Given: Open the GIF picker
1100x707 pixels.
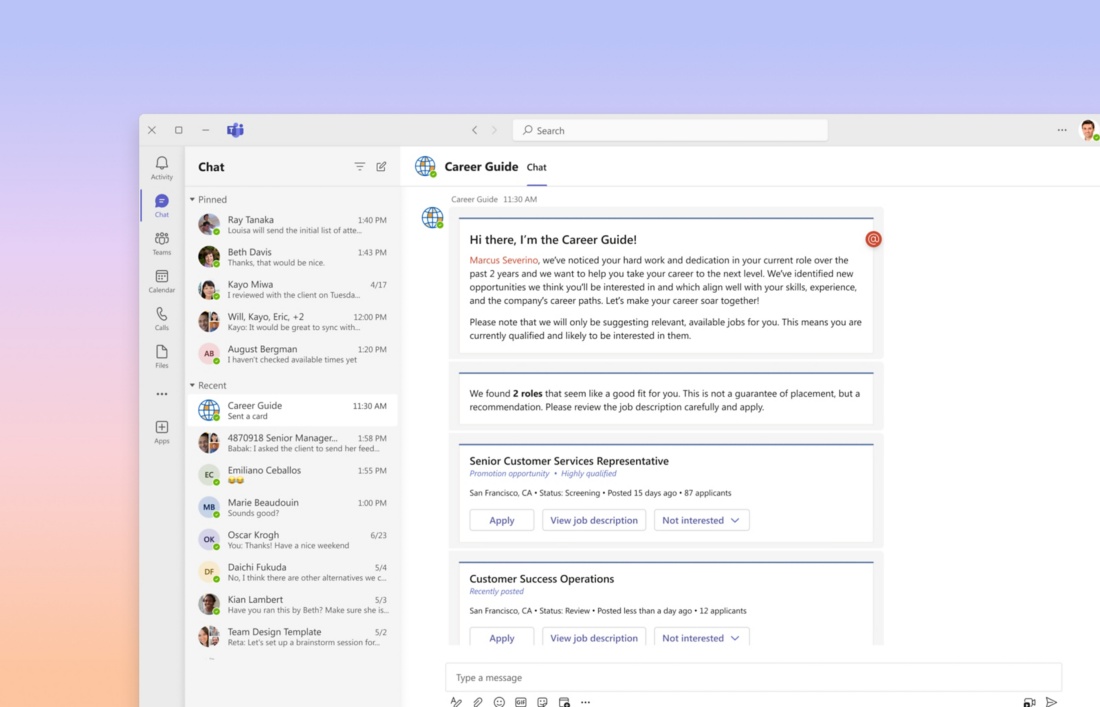Looking at the screenshot, I should point(521,701).
